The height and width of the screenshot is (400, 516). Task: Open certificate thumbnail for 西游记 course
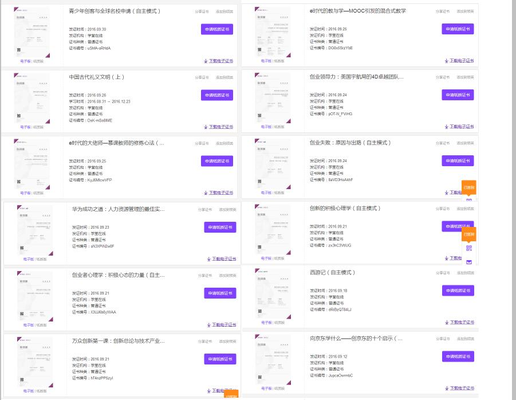273,294
